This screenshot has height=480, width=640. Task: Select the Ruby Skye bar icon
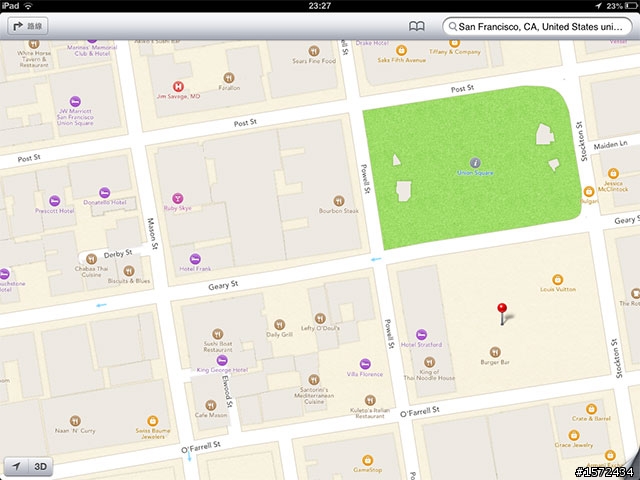[x=178, y=198]
